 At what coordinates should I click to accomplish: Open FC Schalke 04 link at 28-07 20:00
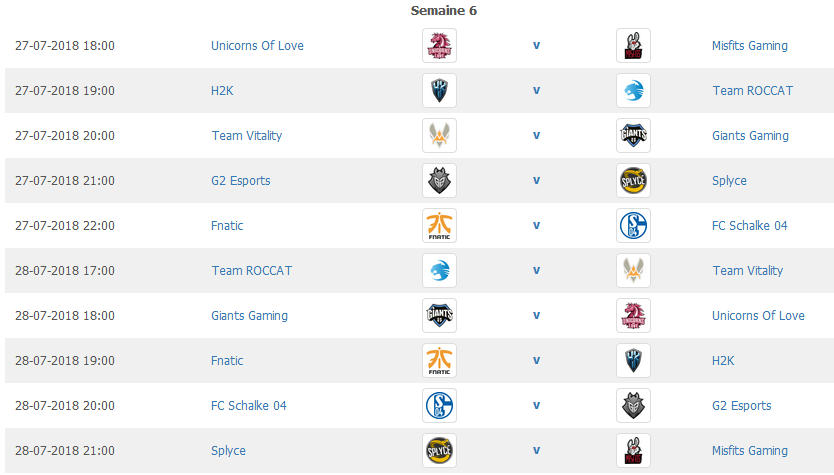click(248, 406)
